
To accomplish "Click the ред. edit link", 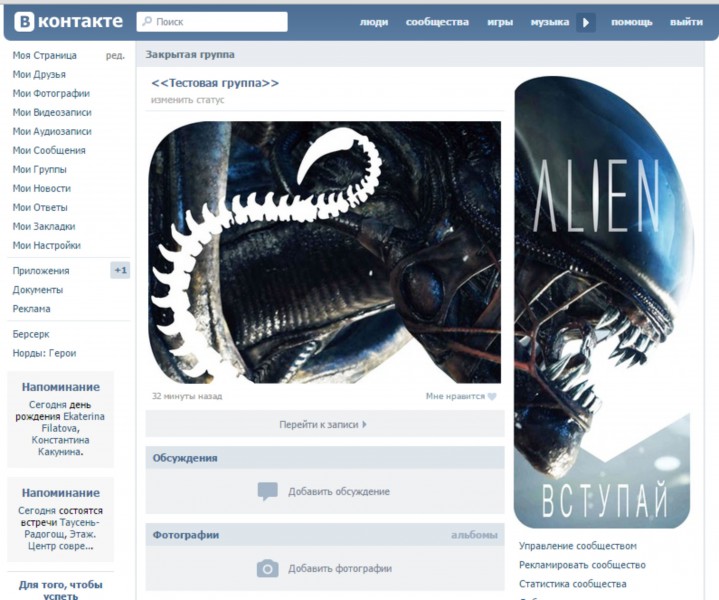I will point(115,56).
